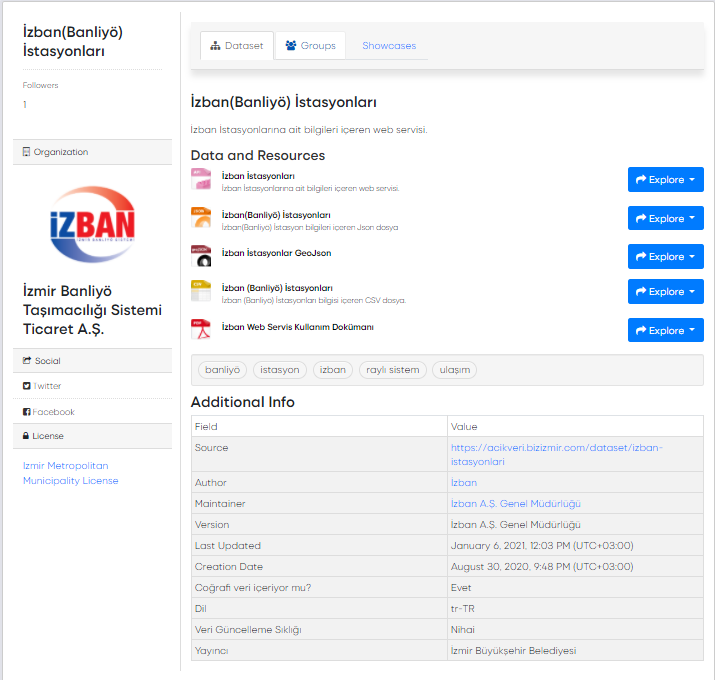Click the PDF icon for Web Servis document
The image size is (715, 680).
[x=201, y=330]
